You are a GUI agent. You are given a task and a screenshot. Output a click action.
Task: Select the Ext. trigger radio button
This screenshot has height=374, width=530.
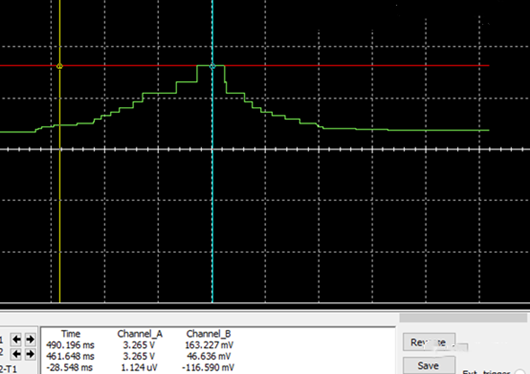tap(520, 372)
